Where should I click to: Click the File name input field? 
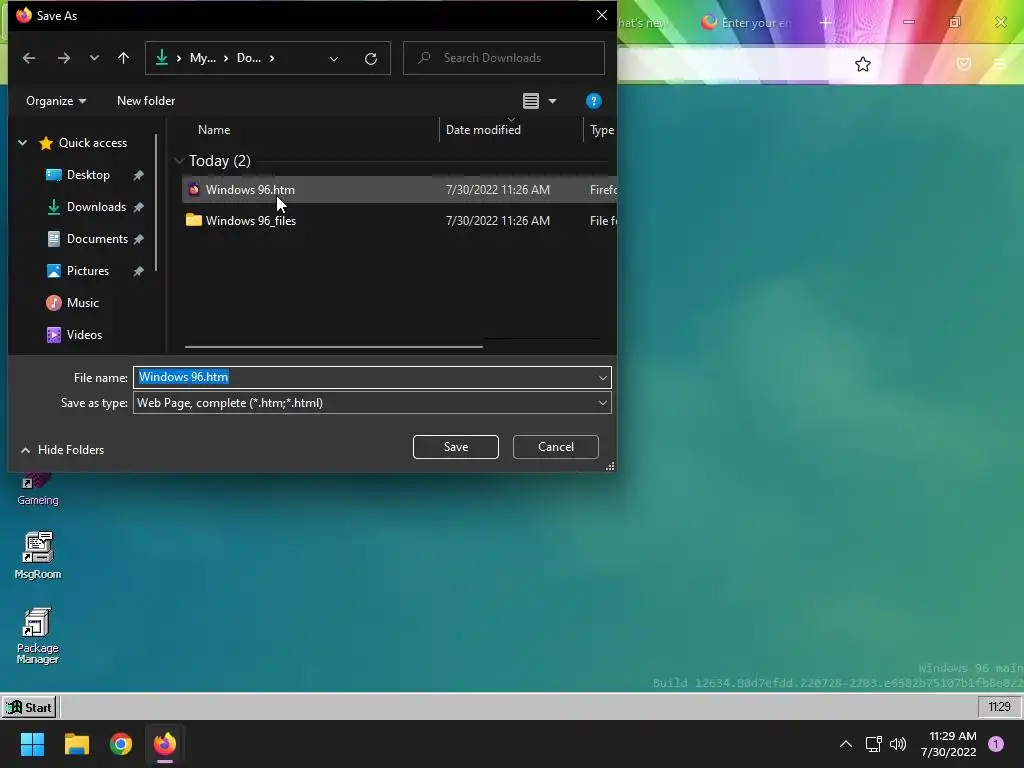click(366, 377)
